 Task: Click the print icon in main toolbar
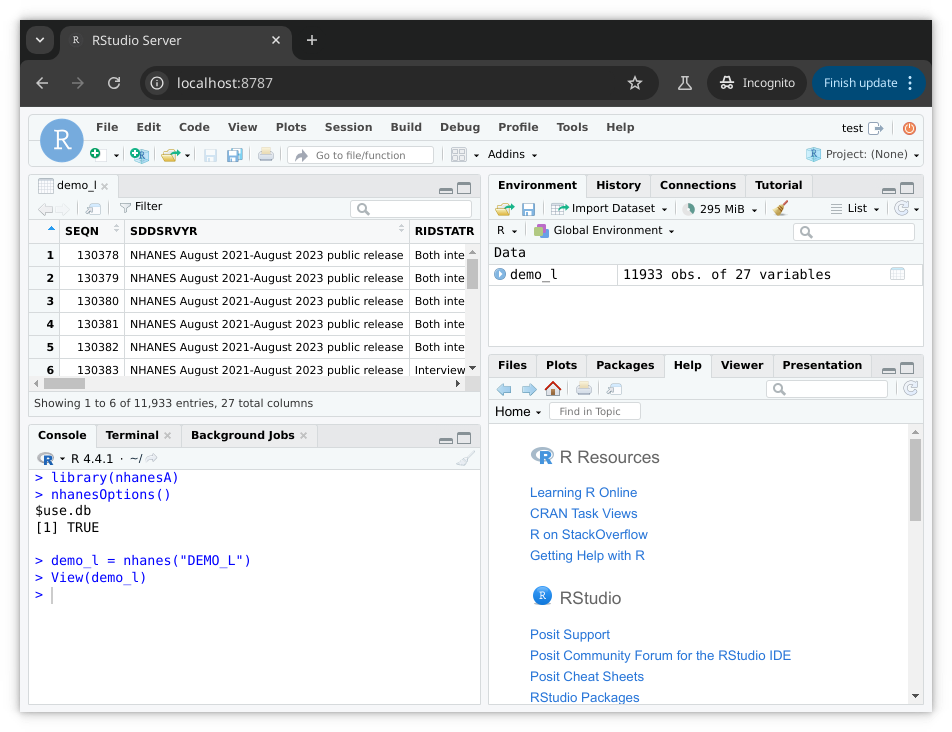265,155
